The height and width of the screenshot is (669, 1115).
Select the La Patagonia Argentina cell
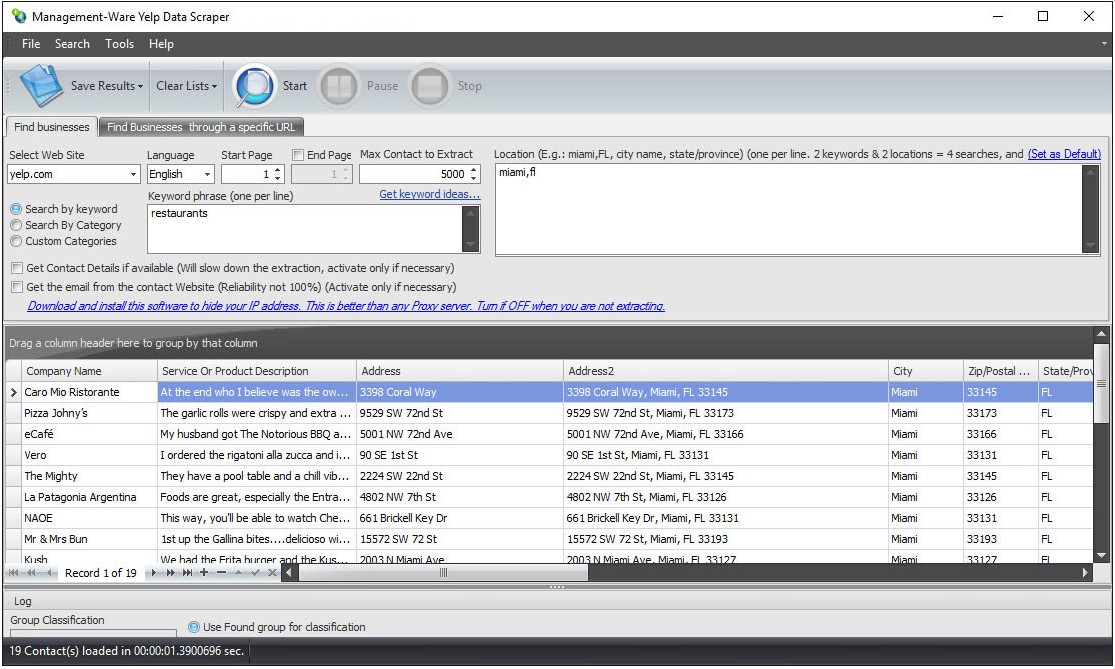(90, 497)
